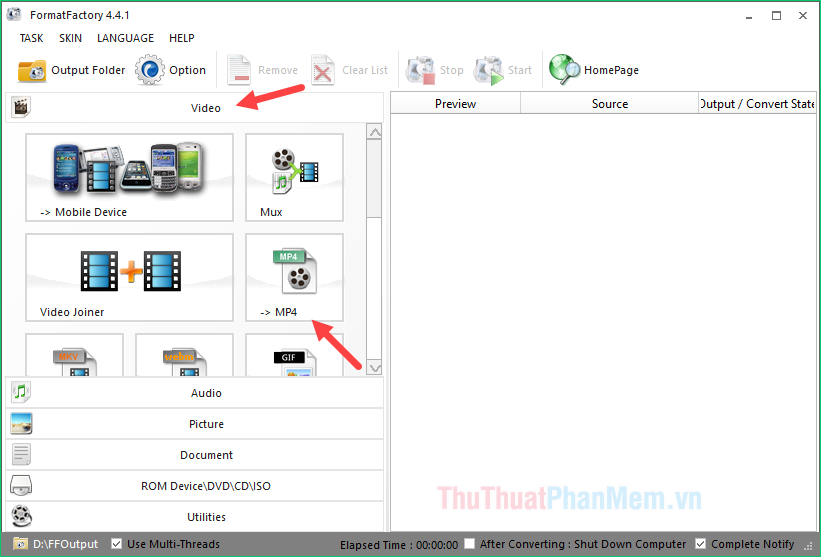The image size is (821, 557).
Task: Click the Stop conversion icon
Action: (420, 70)
